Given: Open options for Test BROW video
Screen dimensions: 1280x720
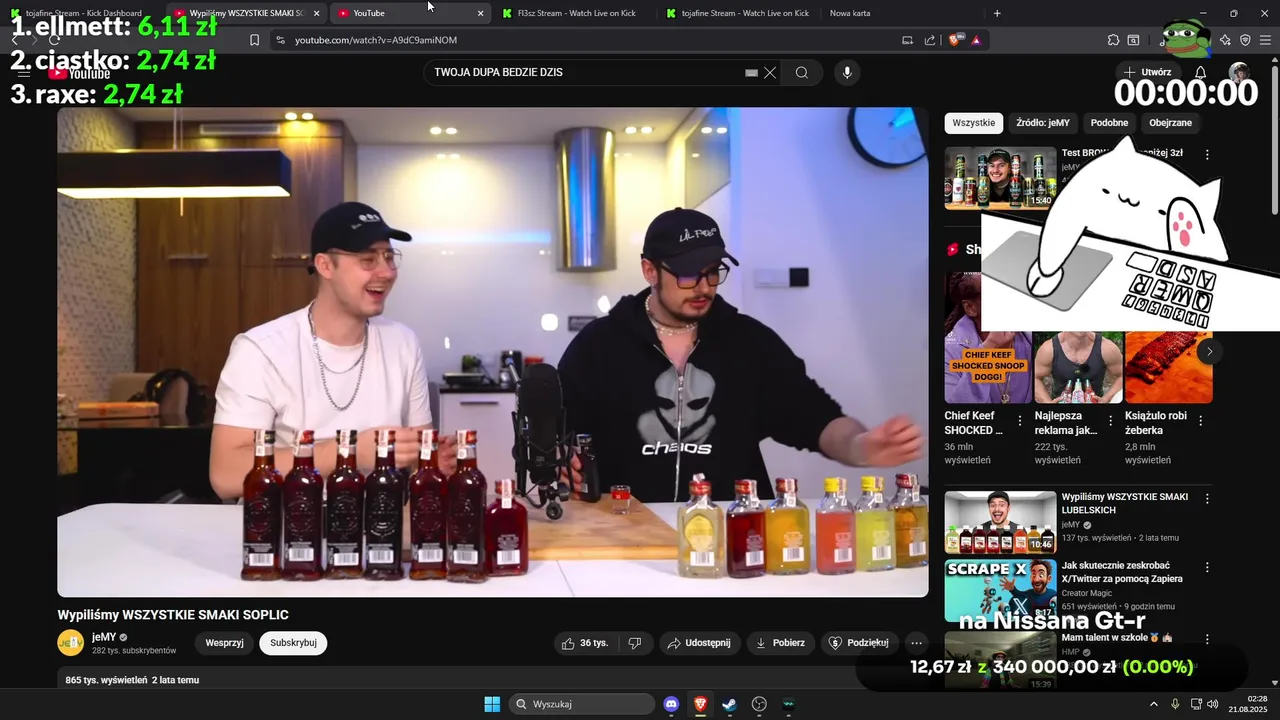Looking at the screenshot, I should 1207,155.
